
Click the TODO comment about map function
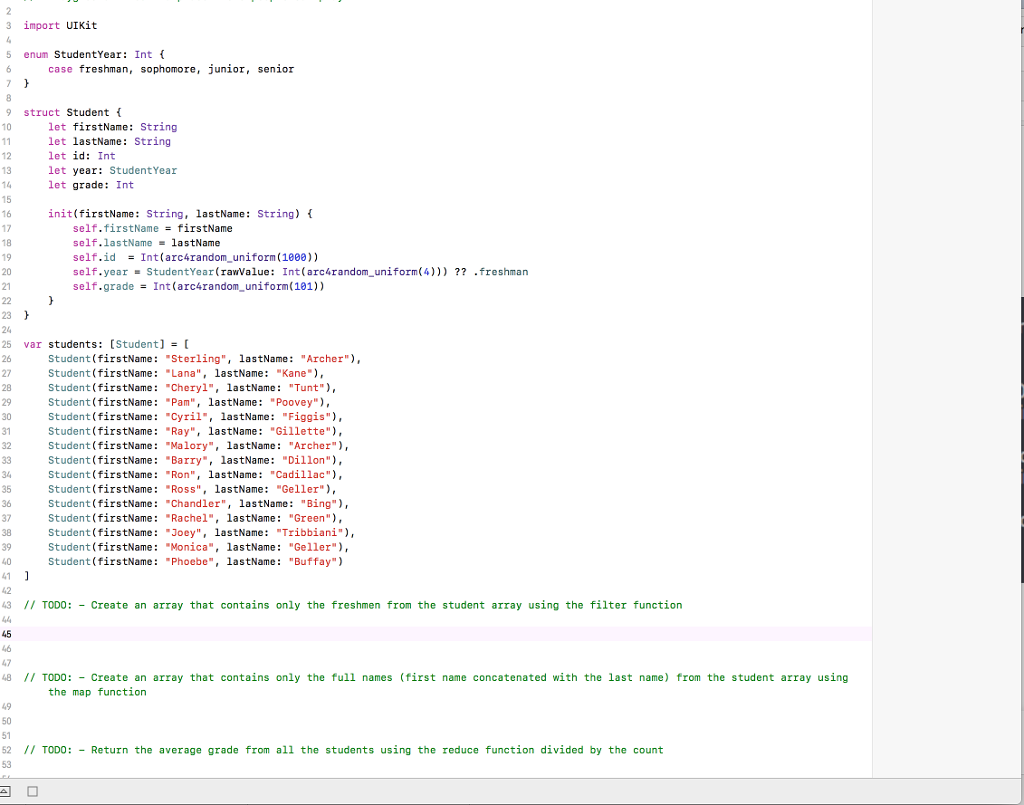point(400,677)
